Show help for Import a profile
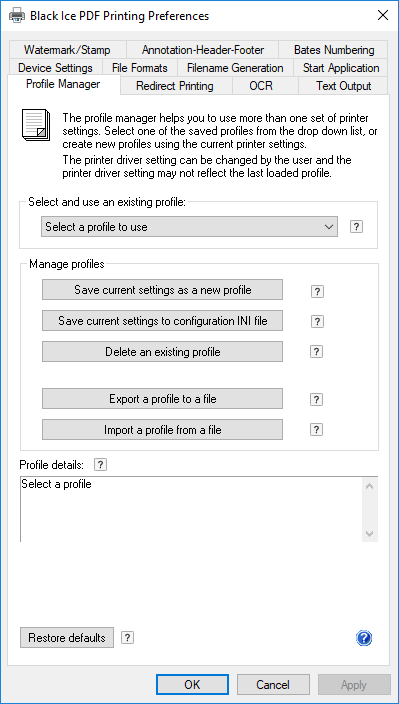The height and width of the screenshot is (704, 399). coord(316,430)
